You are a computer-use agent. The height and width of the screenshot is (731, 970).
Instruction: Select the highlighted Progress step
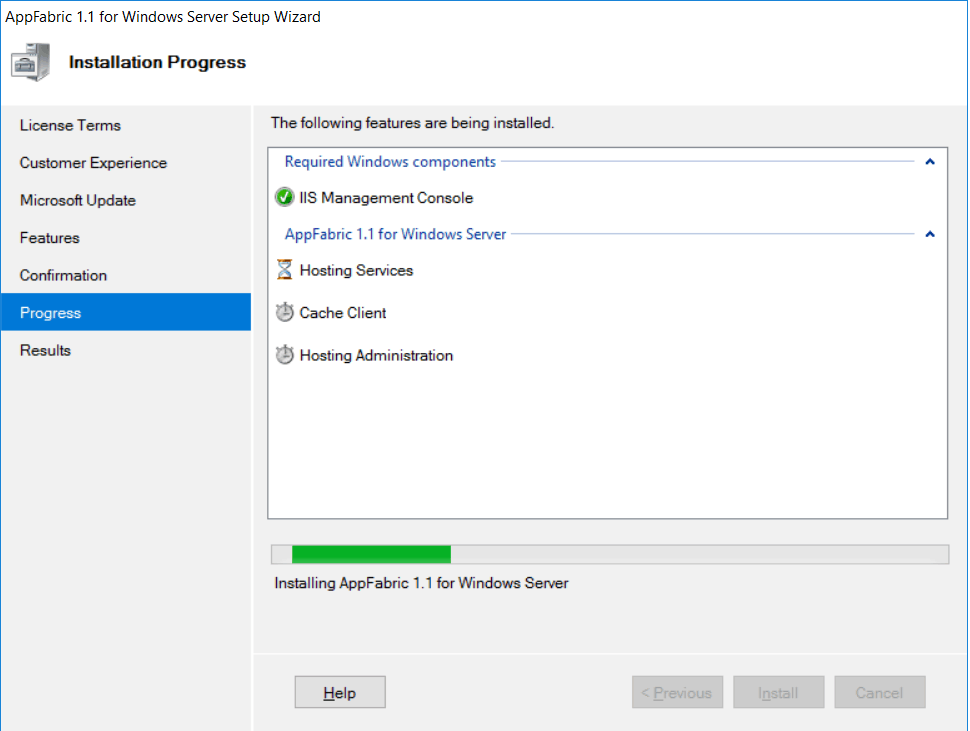coord(126,312)
